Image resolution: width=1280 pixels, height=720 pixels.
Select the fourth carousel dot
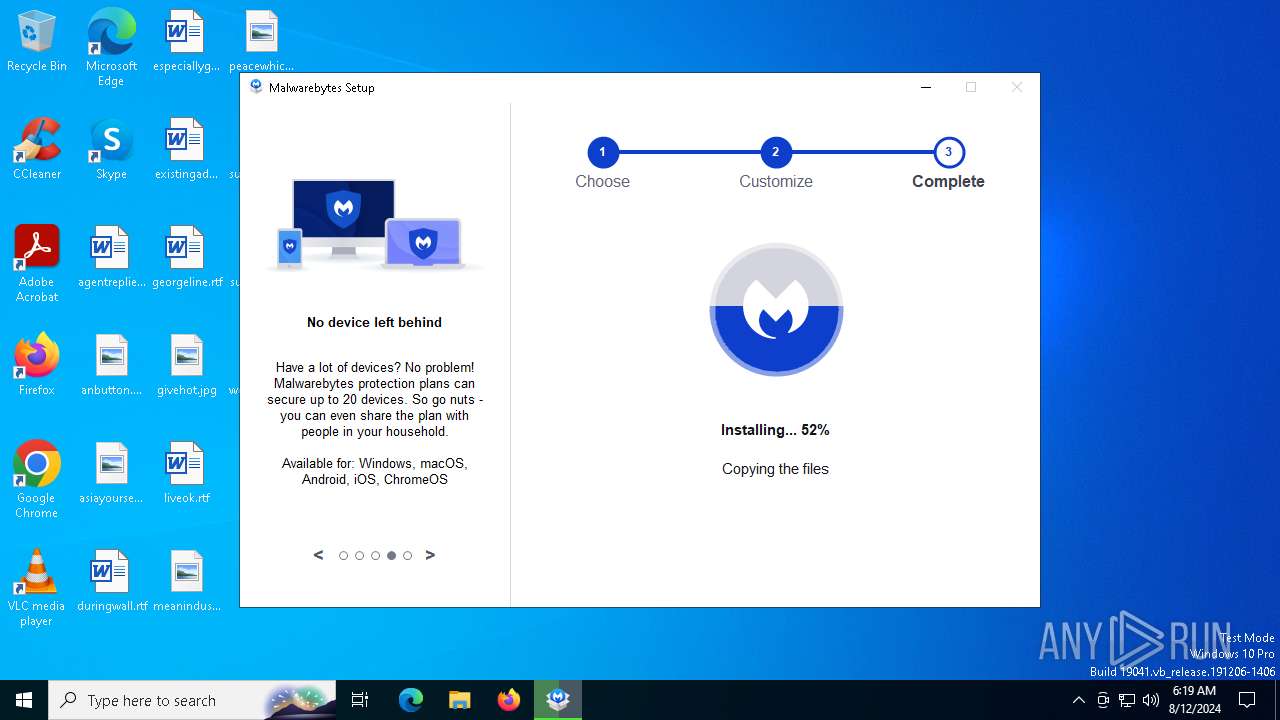click(391, 555)
